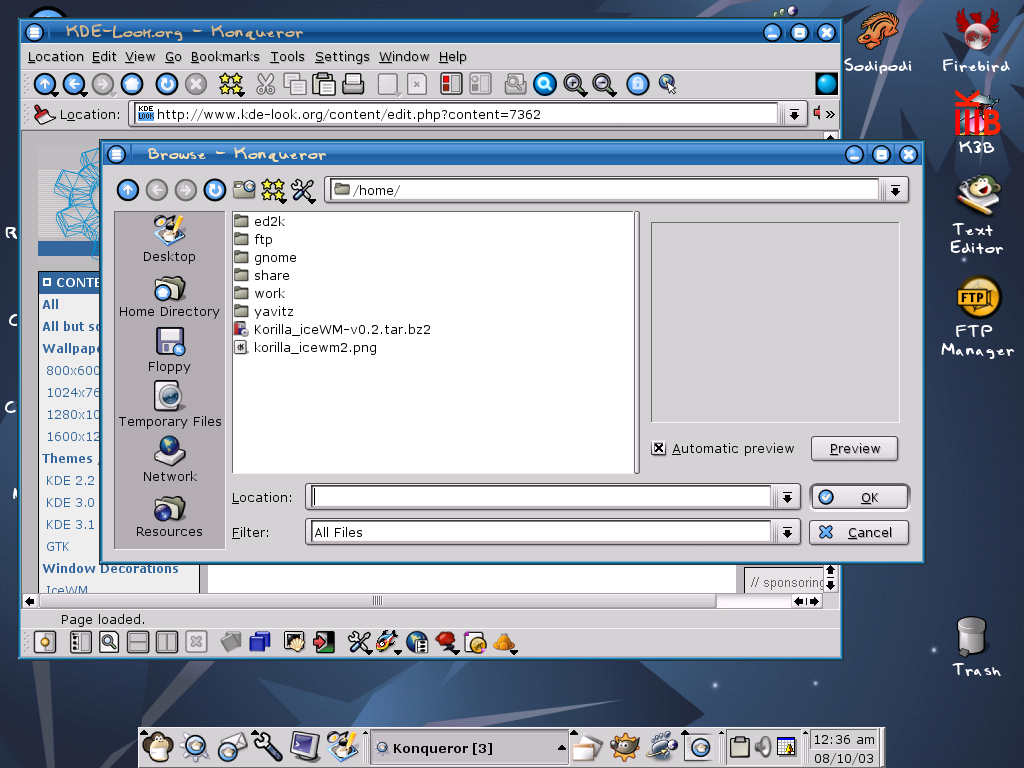This screenshot has height=768, width=1024.
Task: Select Floppy in Browse sidebar
Action: 169,350
